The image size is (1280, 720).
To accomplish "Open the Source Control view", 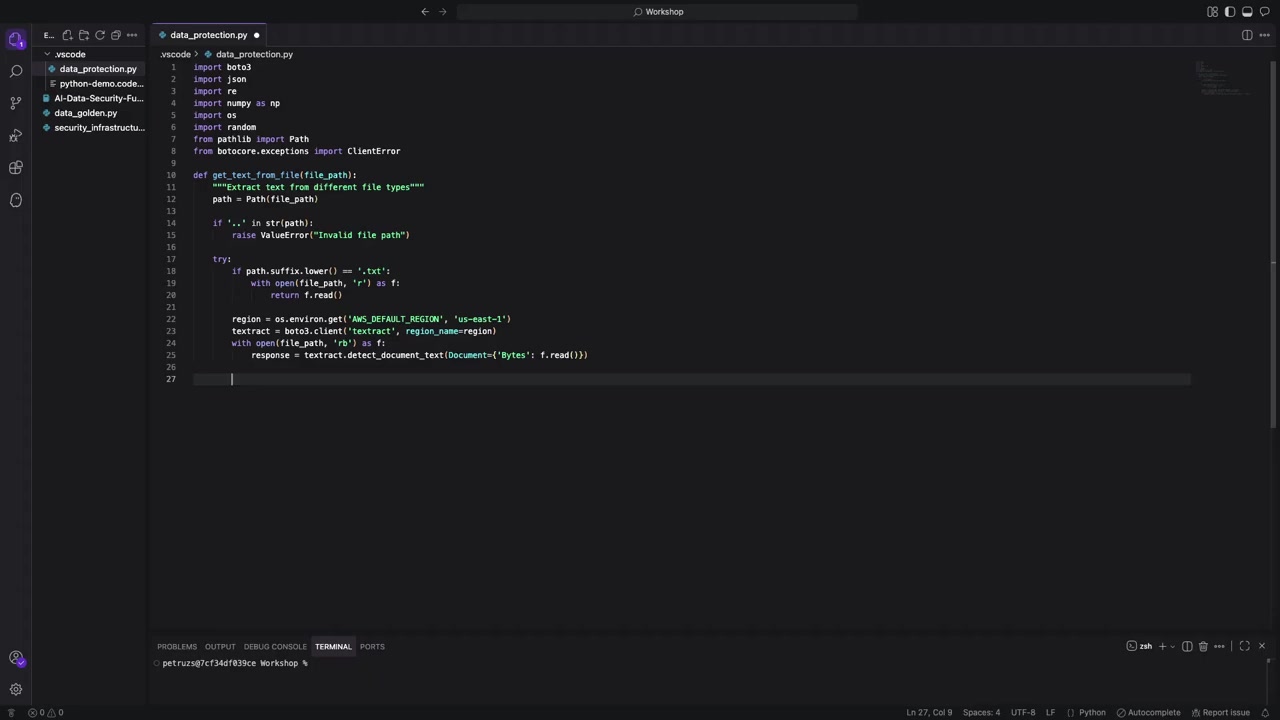I will coord(16,103).
